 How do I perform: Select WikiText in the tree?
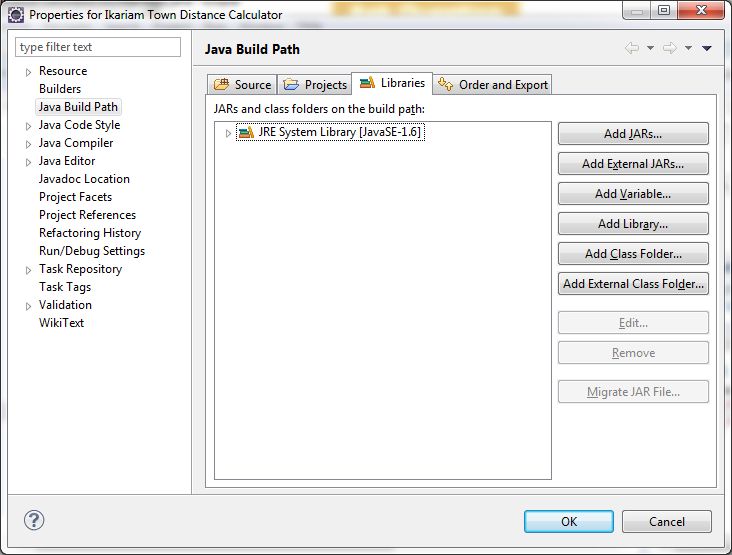62,323
